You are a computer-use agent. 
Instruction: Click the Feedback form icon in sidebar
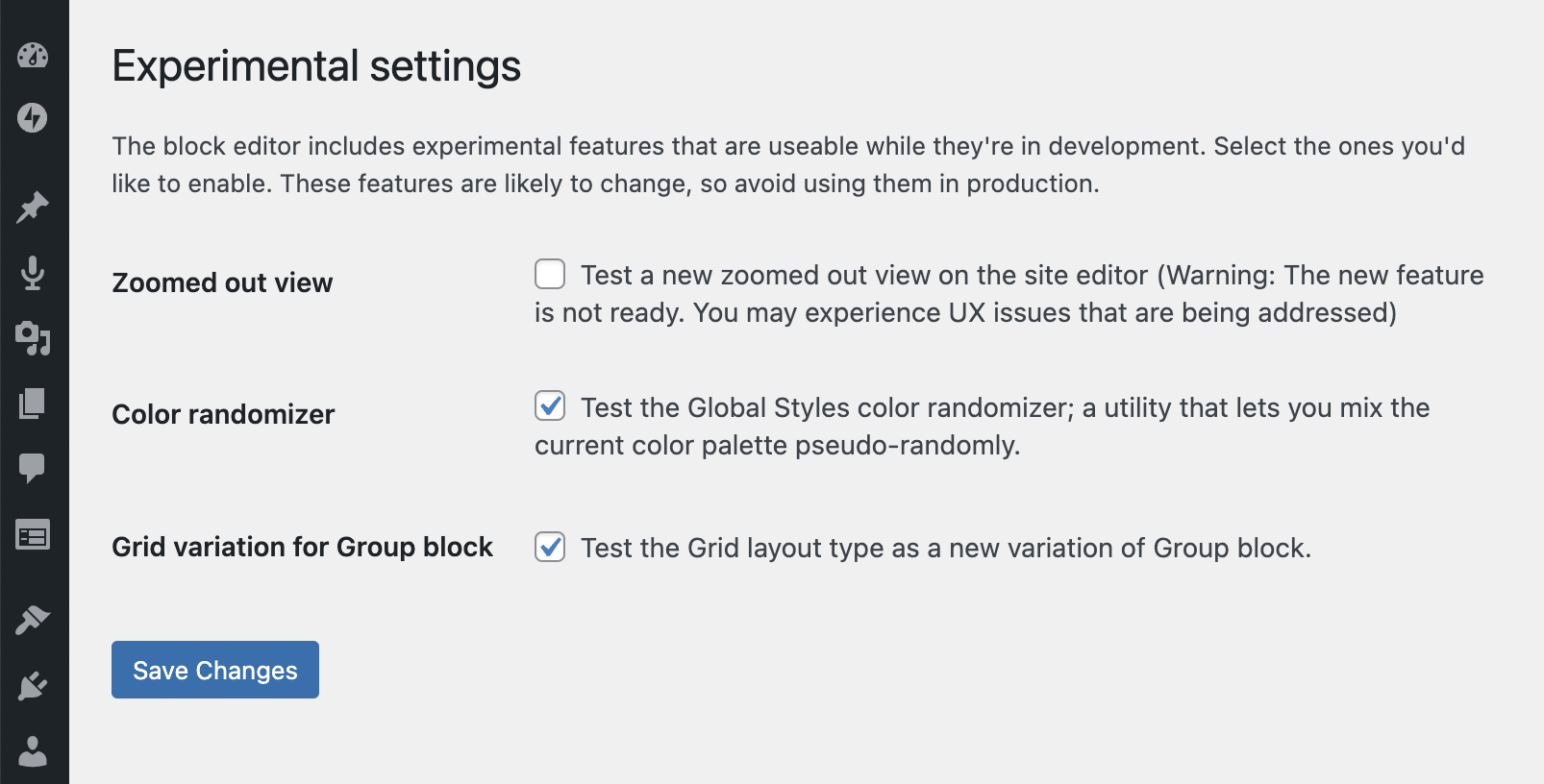pos(33,535)
